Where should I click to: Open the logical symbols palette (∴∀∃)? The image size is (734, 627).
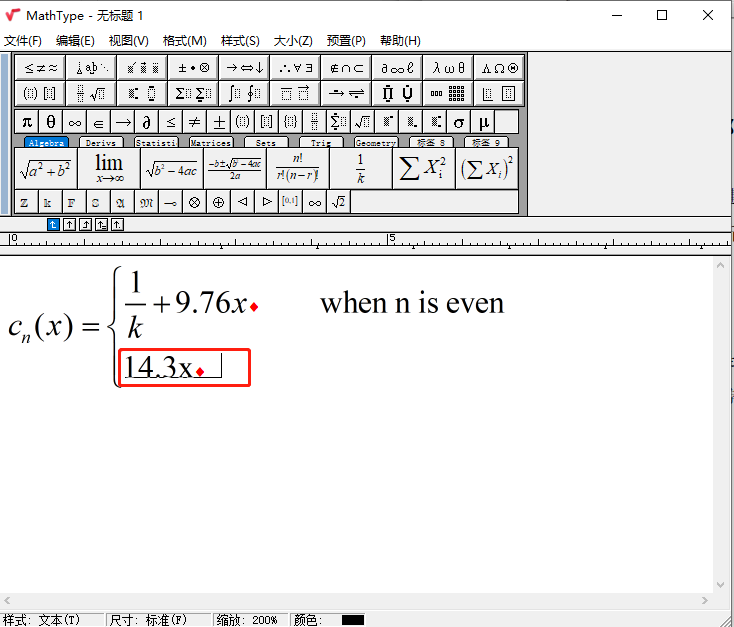(x=295, y=68)
